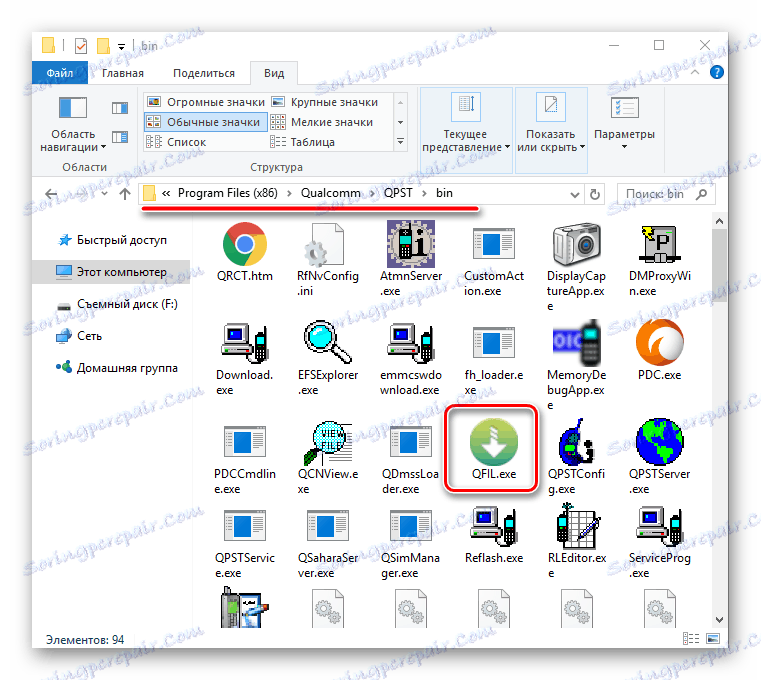This screenshot has height=680, width=761.
Task: Choose Обычные значки layout
Action: coord(206,122)
